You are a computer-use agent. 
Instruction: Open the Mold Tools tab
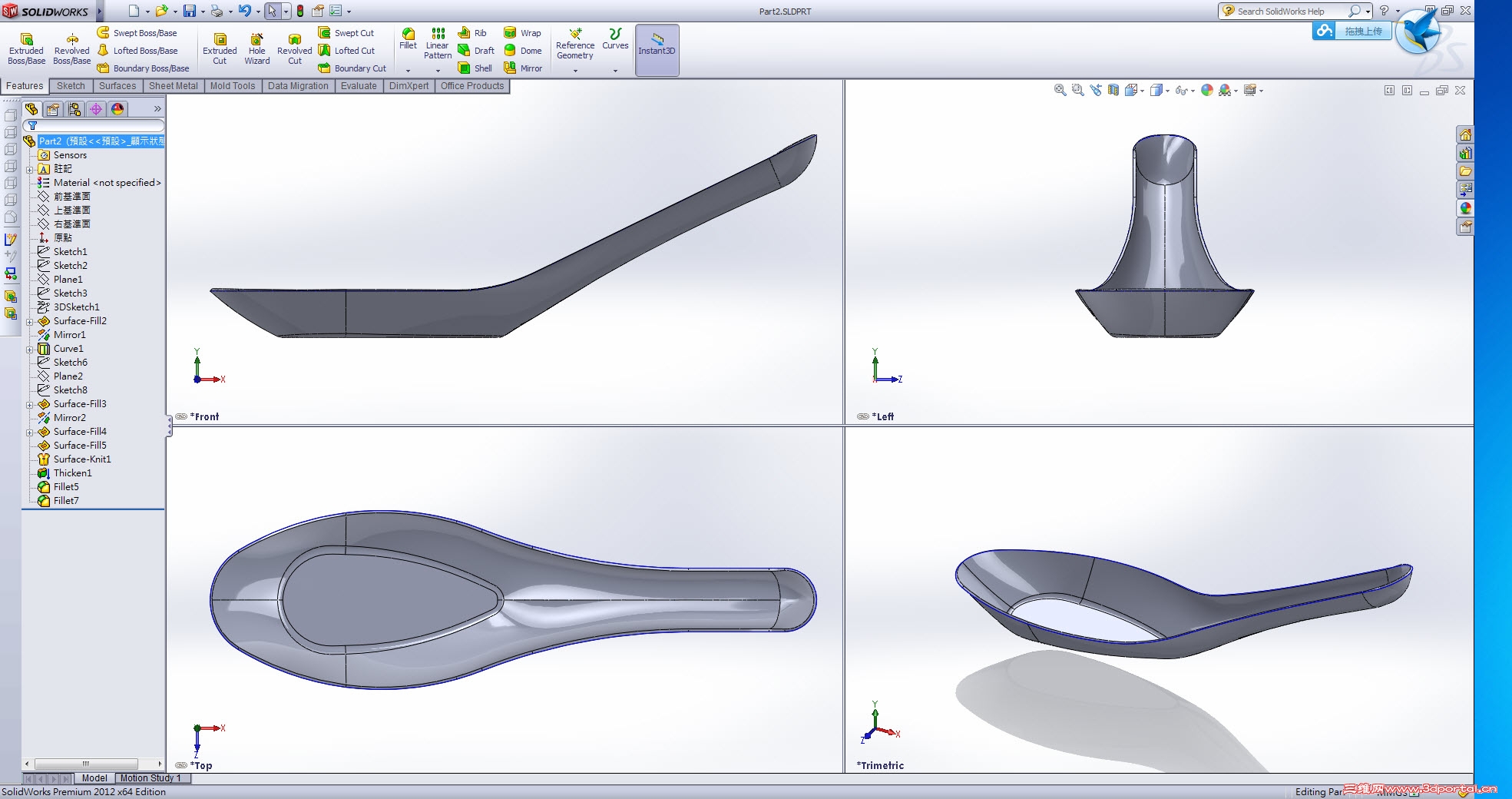pos(233,86)
